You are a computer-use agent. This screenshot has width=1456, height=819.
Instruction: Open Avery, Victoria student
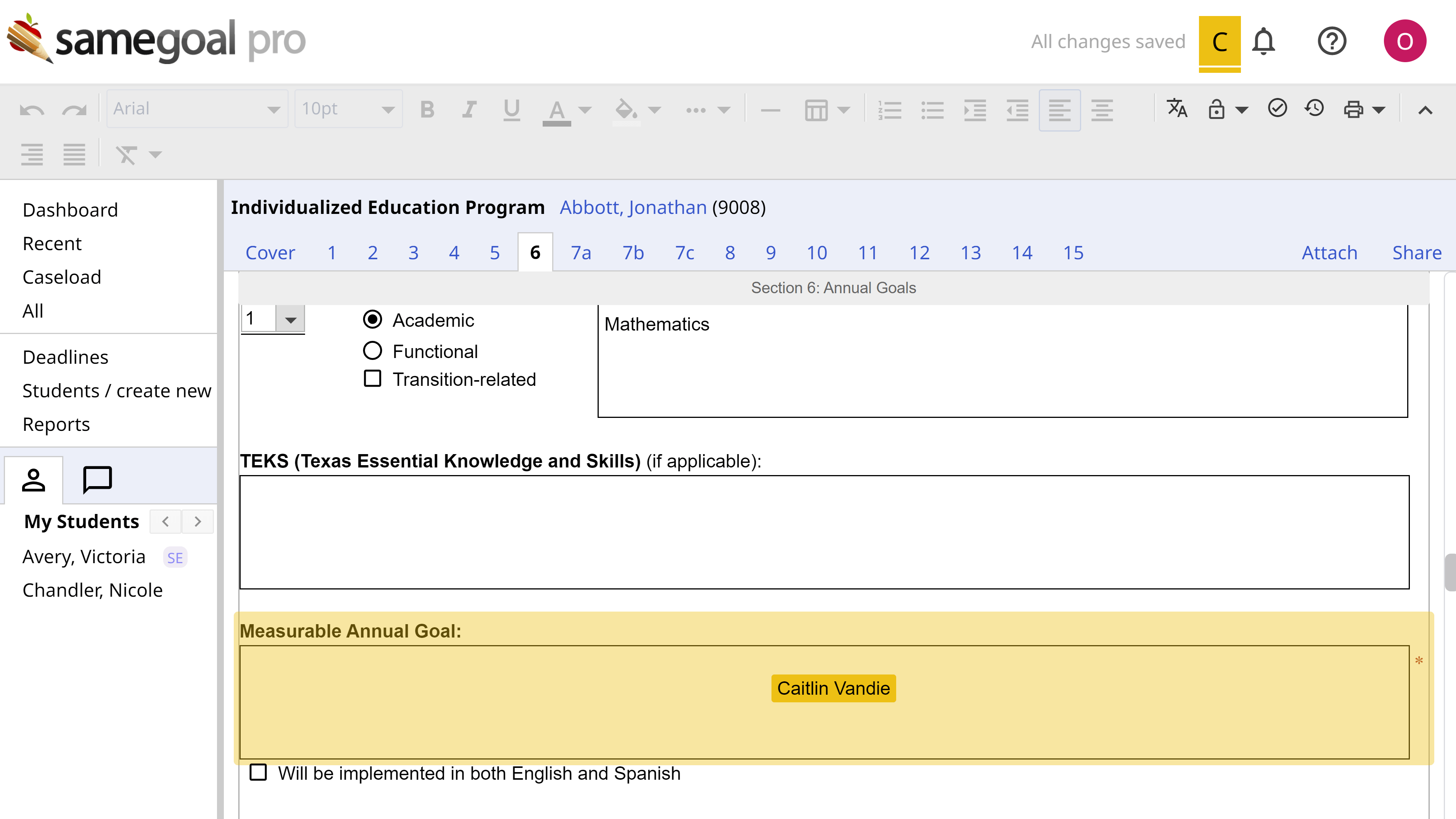(x=84, y=557)
